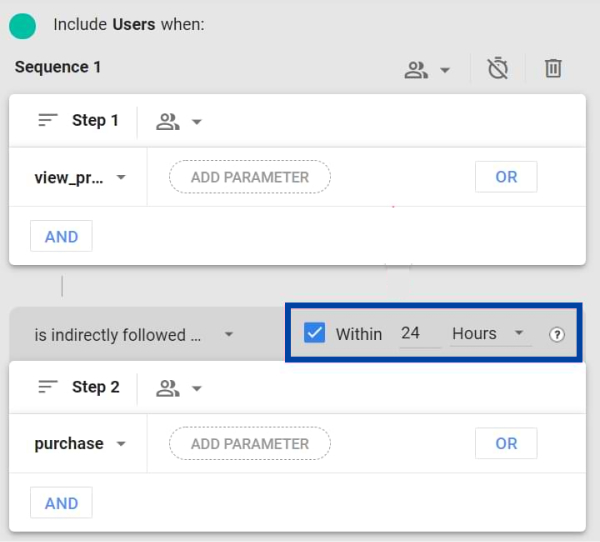This screenshot has width=600, height=542.
Task: Delete Sequence 1 with trash icon
Action: coord(553,69)
